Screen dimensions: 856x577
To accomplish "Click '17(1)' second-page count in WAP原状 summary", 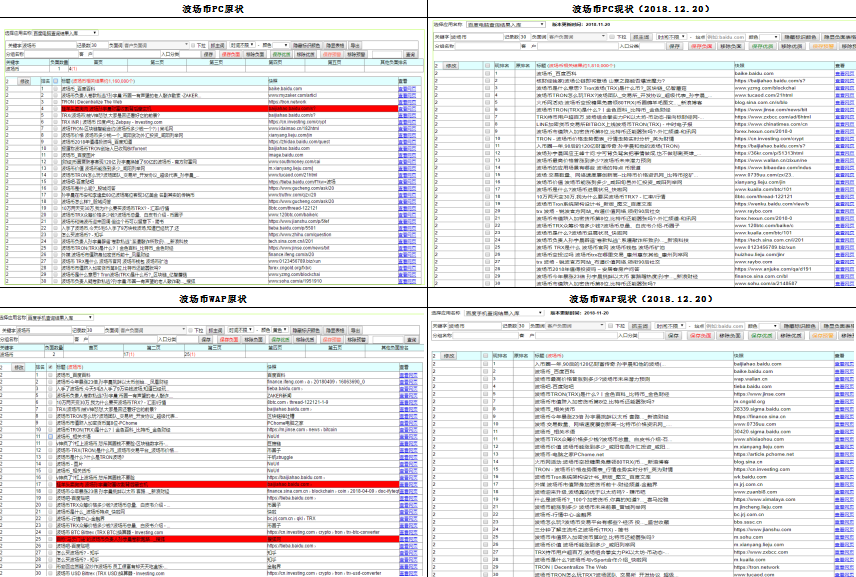I will point(129,354).
